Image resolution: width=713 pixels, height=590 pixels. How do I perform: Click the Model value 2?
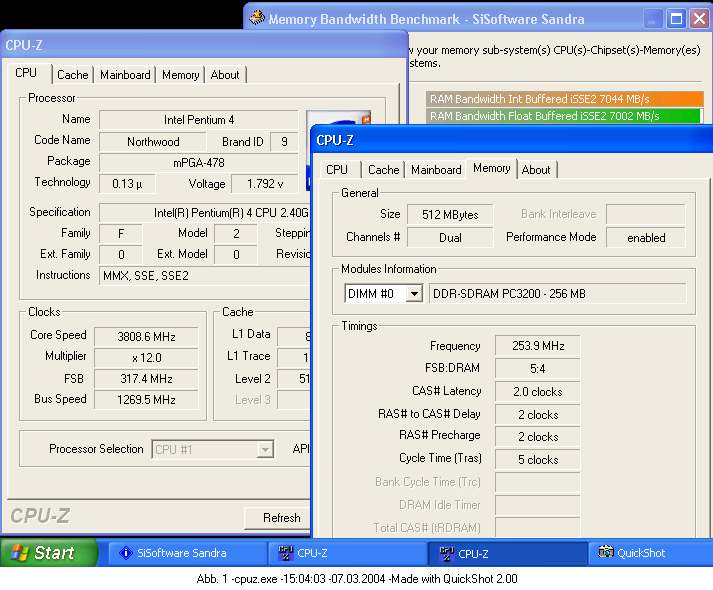tap(236, 234)
